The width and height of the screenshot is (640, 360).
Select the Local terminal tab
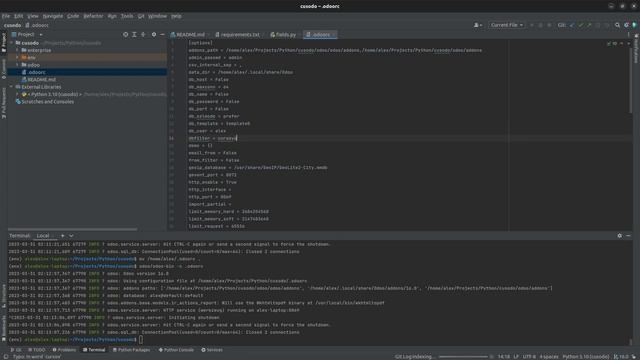43,236
